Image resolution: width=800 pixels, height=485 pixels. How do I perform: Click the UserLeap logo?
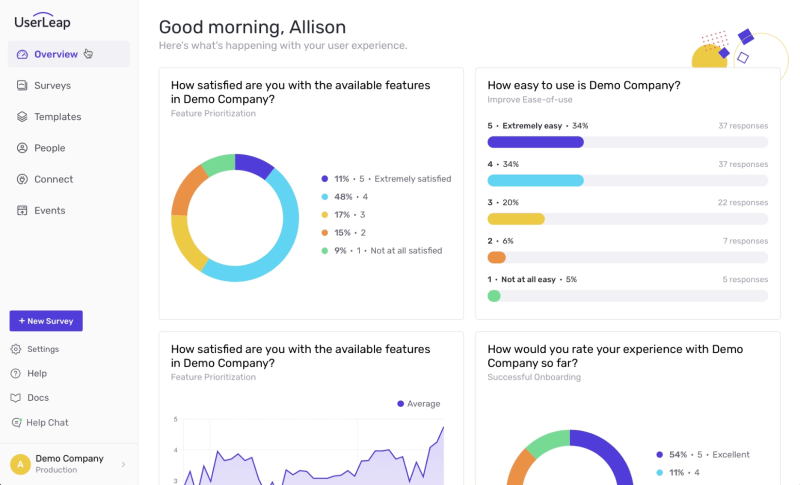click(x=42, y=21)
